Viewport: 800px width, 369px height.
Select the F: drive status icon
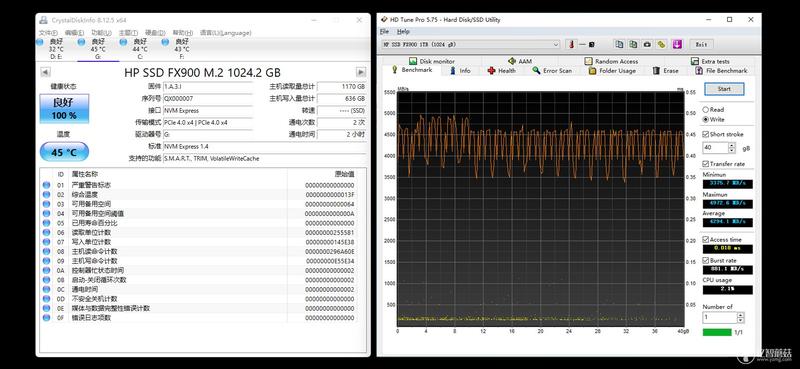(165, 42)
